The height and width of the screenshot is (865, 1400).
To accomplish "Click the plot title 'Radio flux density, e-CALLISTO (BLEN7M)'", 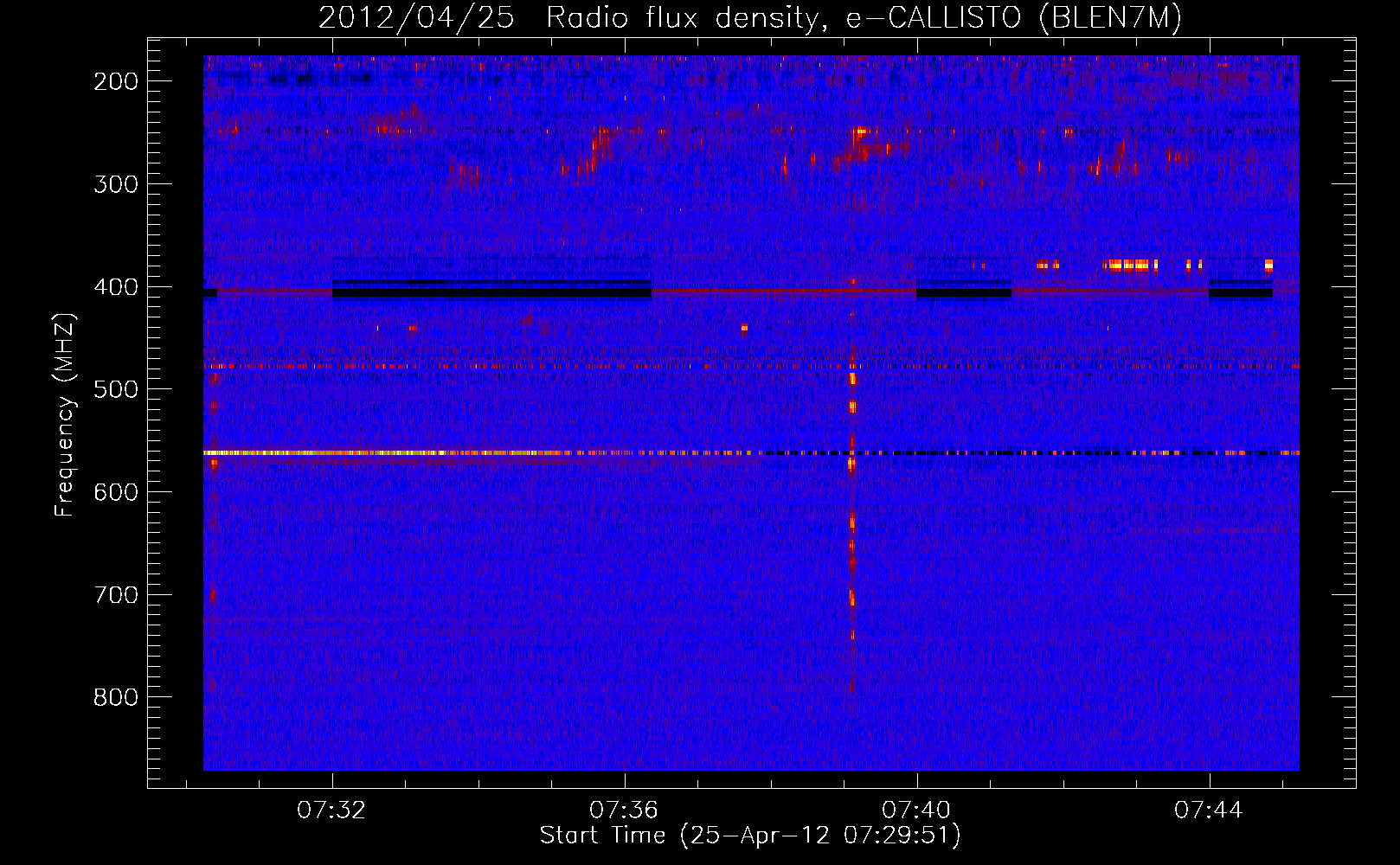I will click(864, 18).
